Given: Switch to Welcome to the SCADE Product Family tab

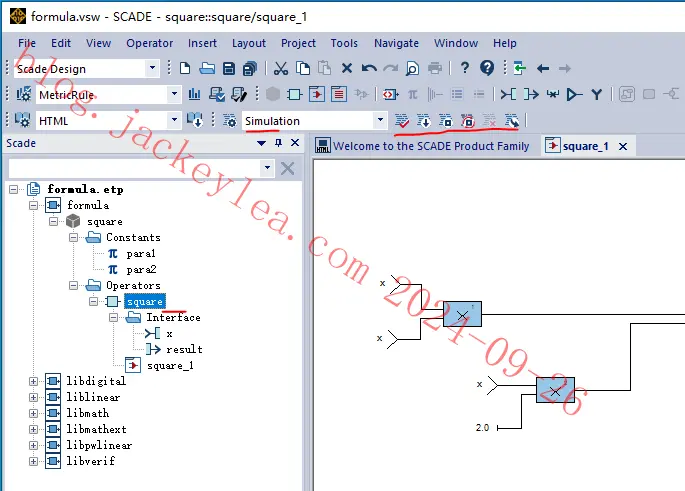Looking at the screenshot, I should click(x=422, y=146).
